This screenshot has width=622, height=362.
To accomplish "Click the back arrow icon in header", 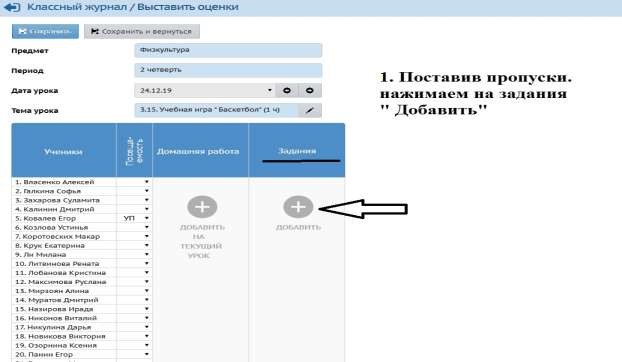I will 12,7.
